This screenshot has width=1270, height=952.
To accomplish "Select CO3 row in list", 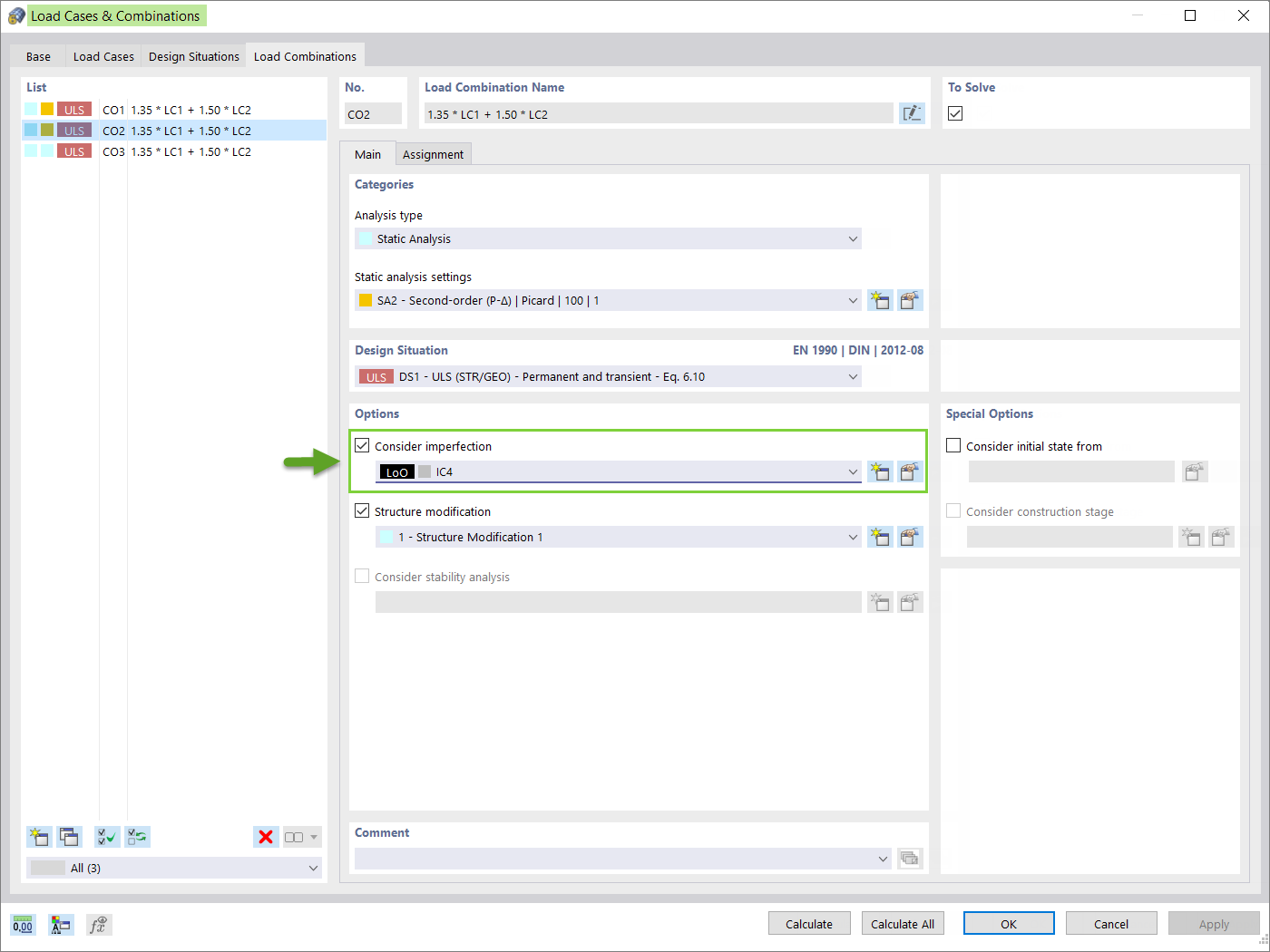I will coord(174,151).
